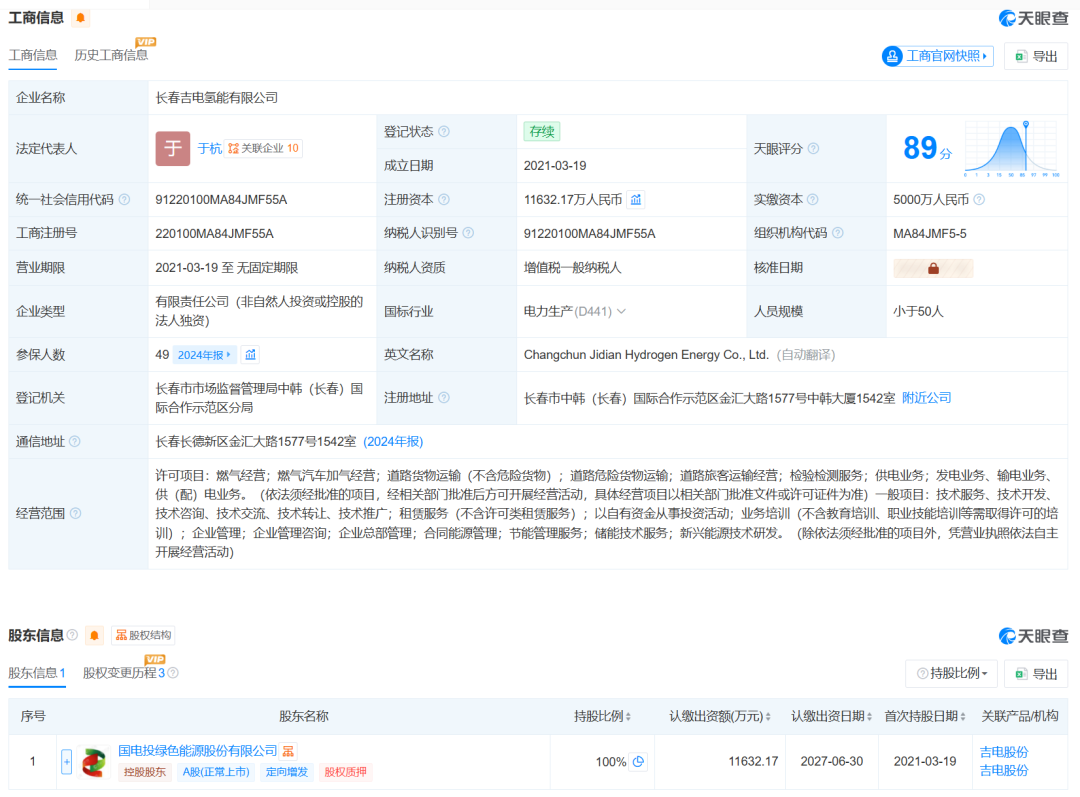The width and height of the screenshot is (1080, 797).
Task: Click the 2027-06-30 date cell
Action: (x=831, y=762)
